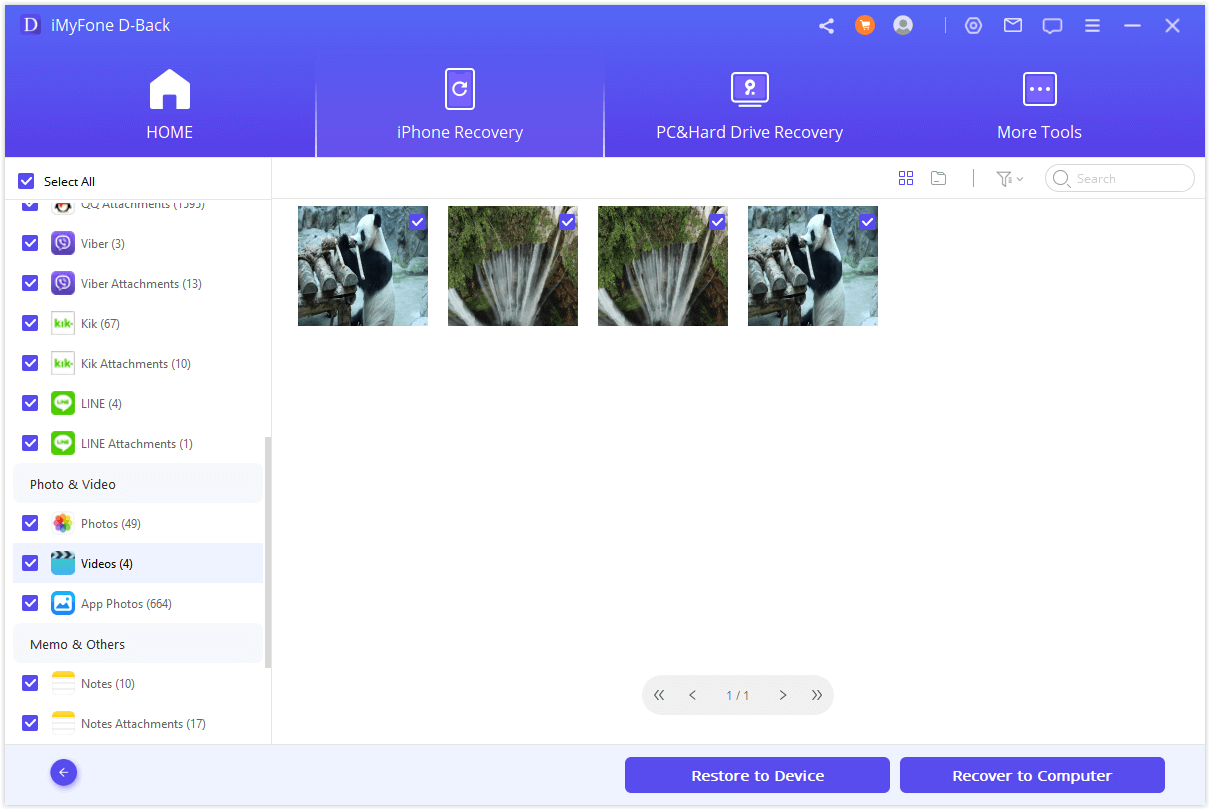Open the user account profile icon
Image resolution: width=1210 pixels, height=810 pixels.
tap(903, 26)
